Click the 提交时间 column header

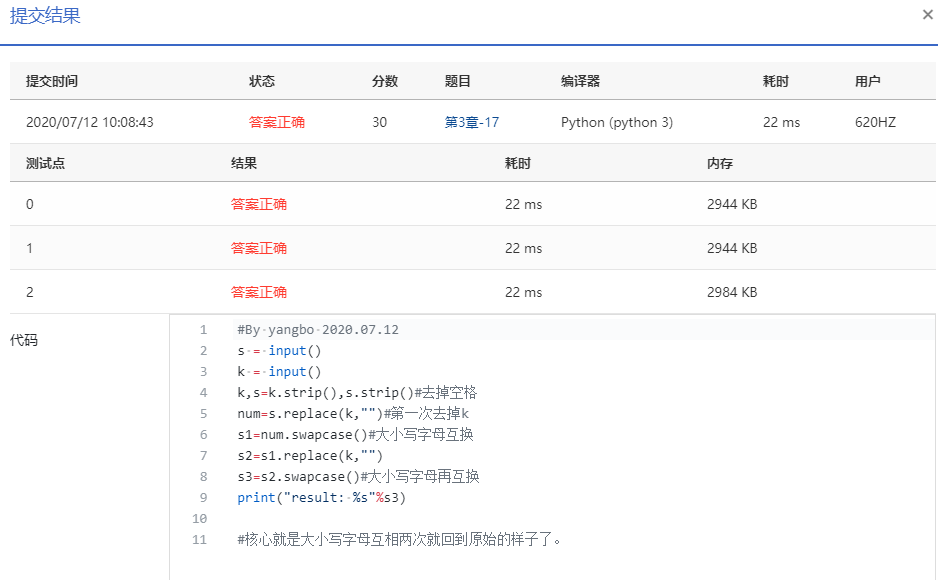pos(52,81)
